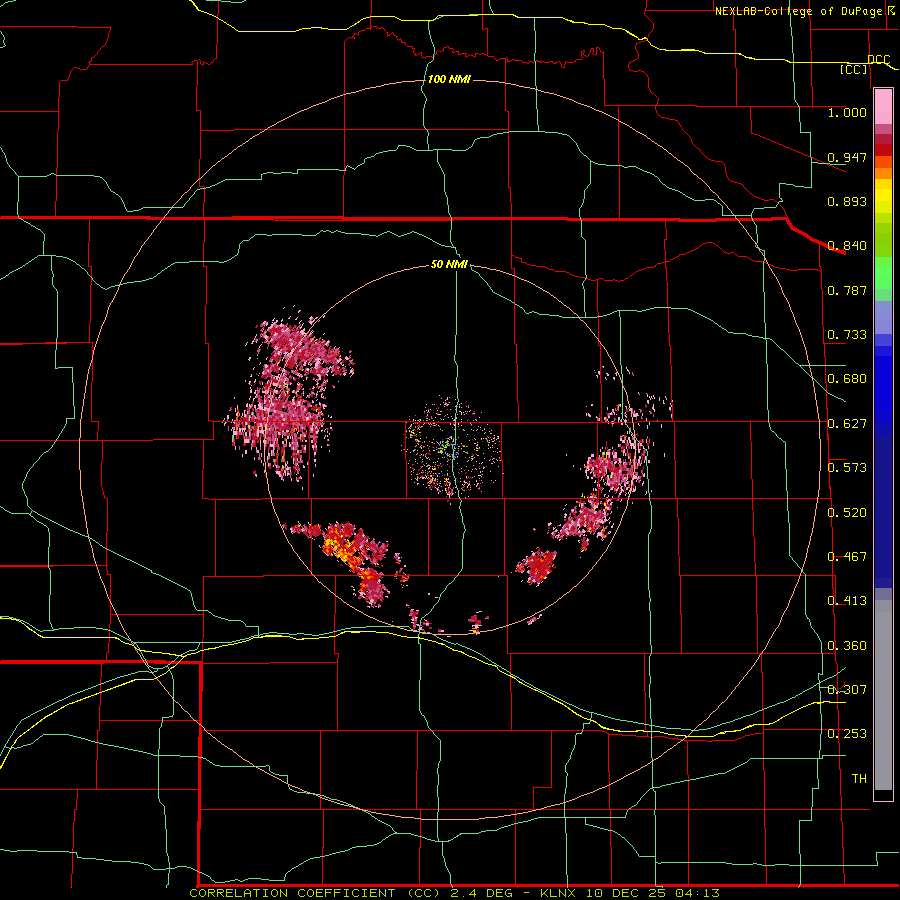This screenshot has width=900, height=900.
Task: Select the 0.520 legend value
Action: coord(847,513)
